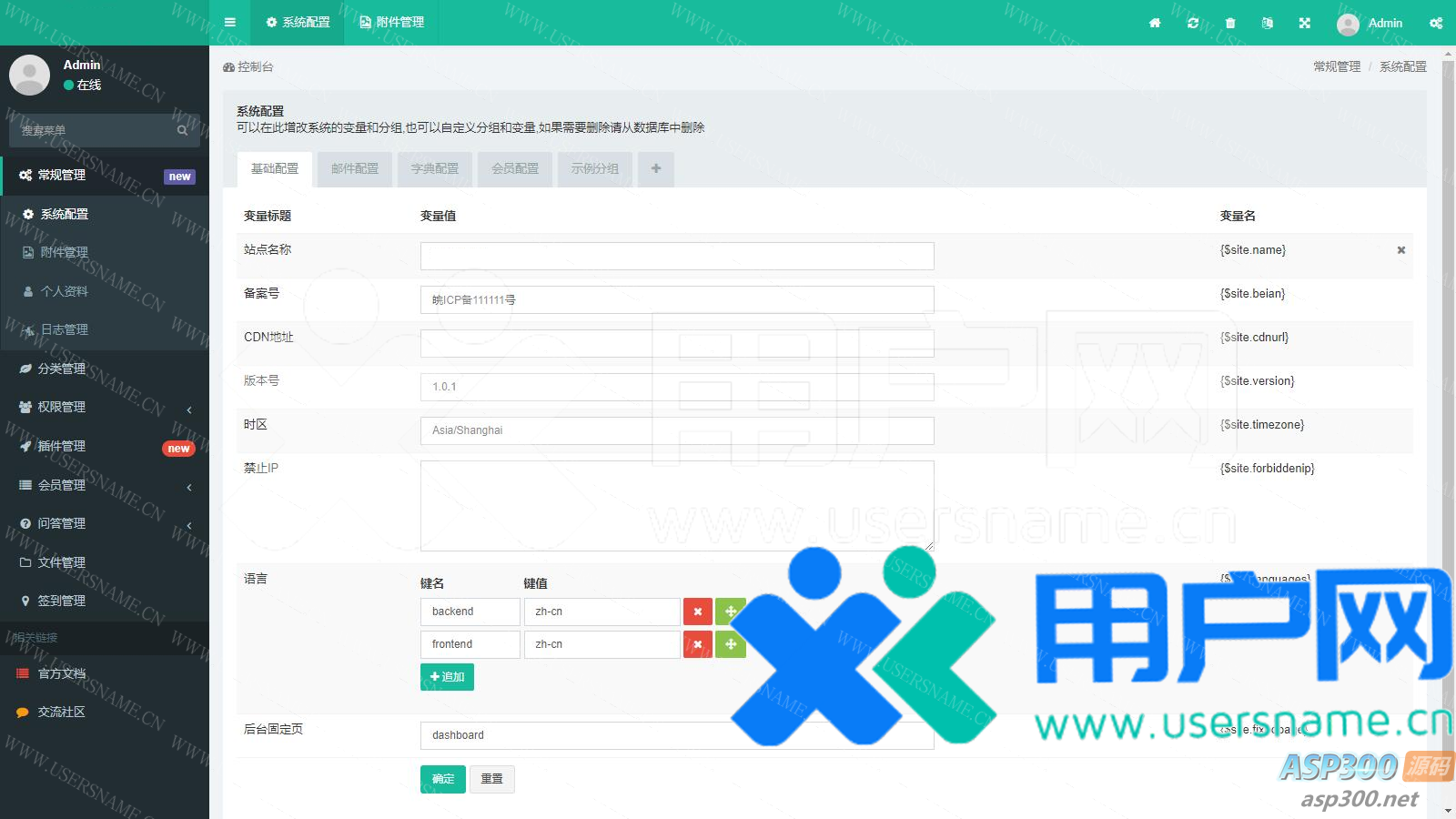Image resolution: width=1456 pixels, height=819 pixels.
Task: Click backend row zh-cn value field
Action: [x=602, y=612]
